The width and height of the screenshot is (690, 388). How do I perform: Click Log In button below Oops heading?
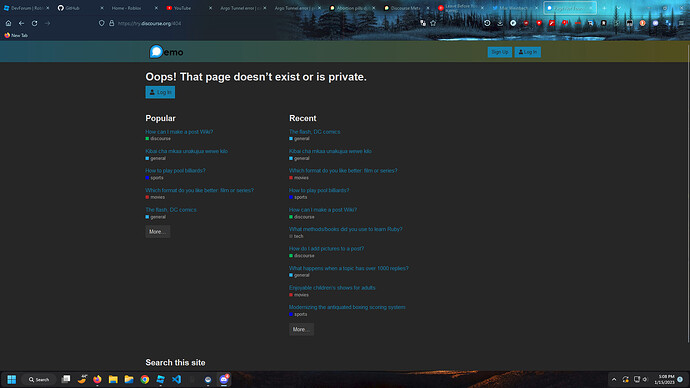(x=160, y=92)
